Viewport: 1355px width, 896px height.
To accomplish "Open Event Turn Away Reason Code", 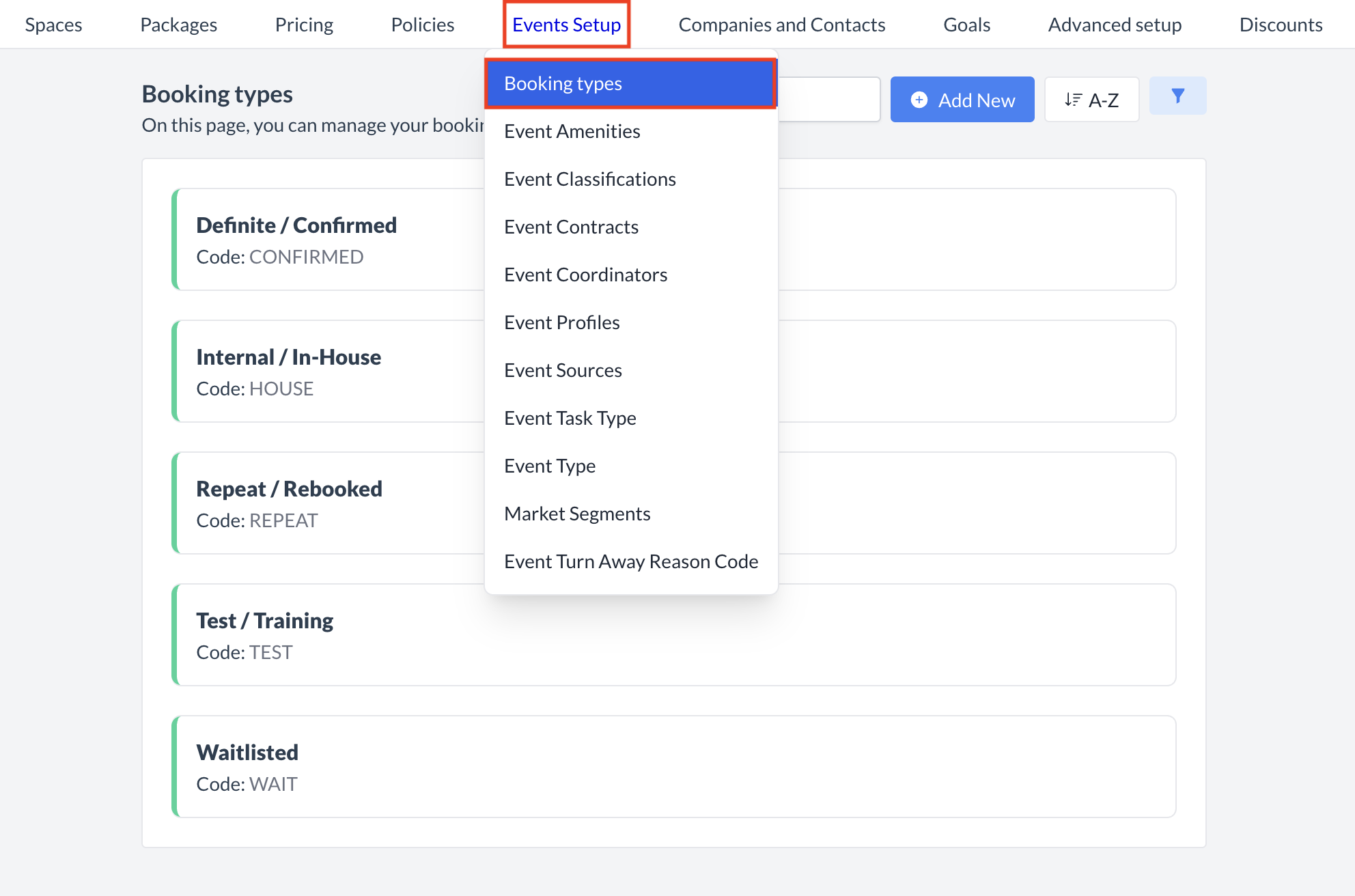I will coord(630,561).
